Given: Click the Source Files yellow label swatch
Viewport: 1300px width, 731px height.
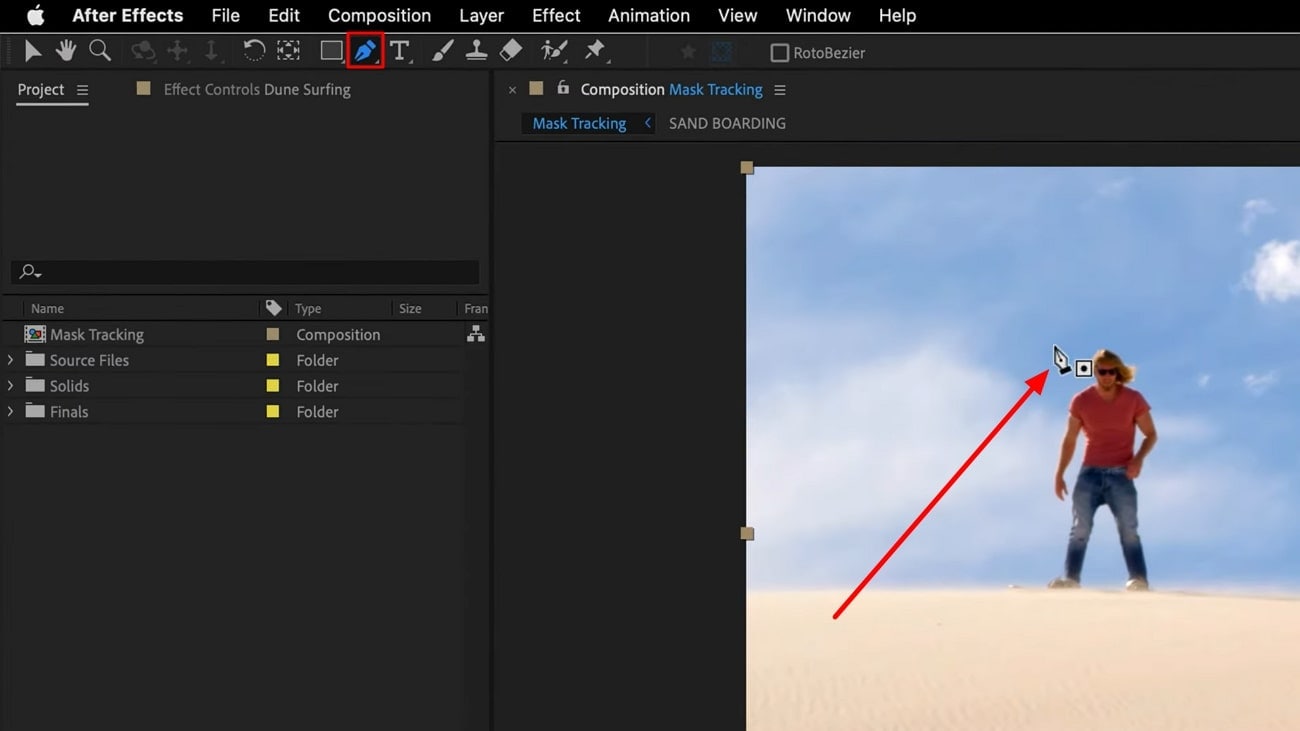Looking at the screenshot, I should point(272,360).
